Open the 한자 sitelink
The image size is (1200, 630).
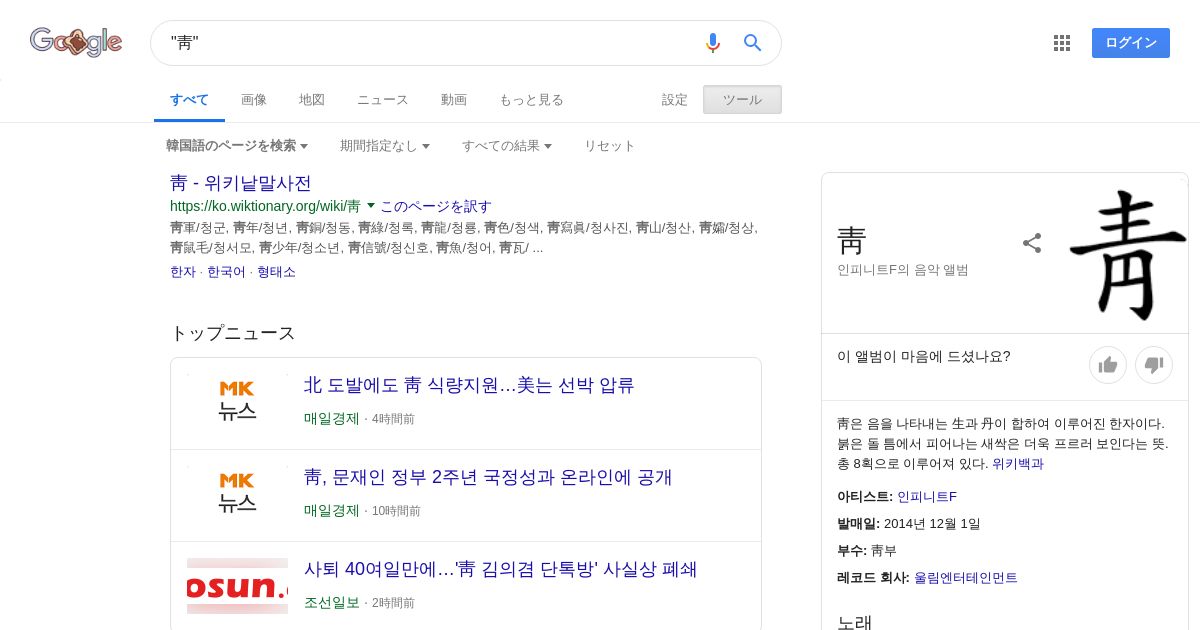(x=183, y=272)
